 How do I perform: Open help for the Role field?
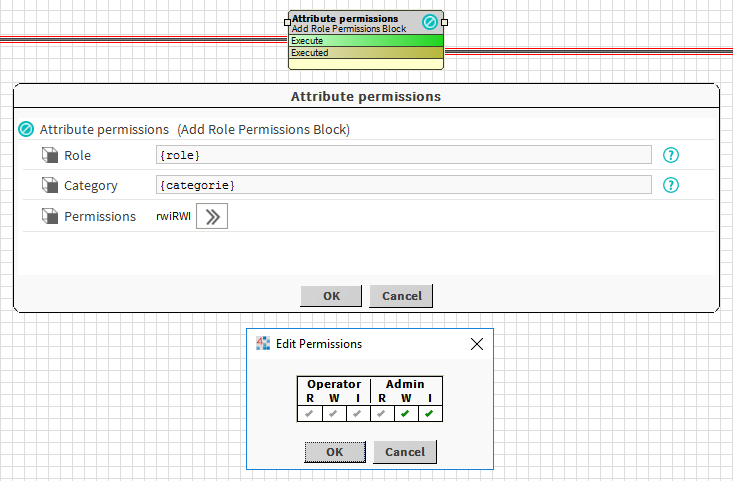coord(671,155)
